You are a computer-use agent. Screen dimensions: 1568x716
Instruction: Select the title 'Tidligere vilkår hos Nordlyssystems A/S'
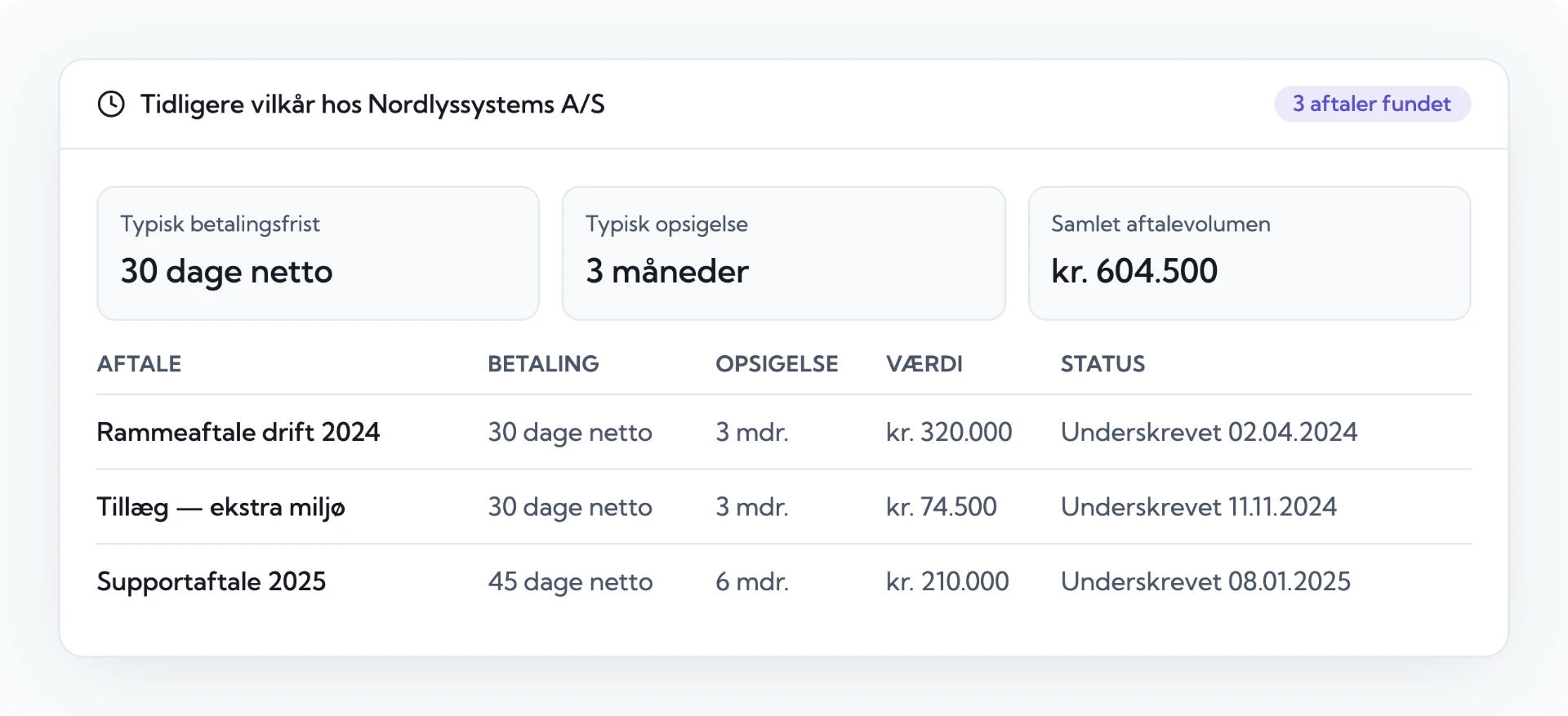point(372,105)
